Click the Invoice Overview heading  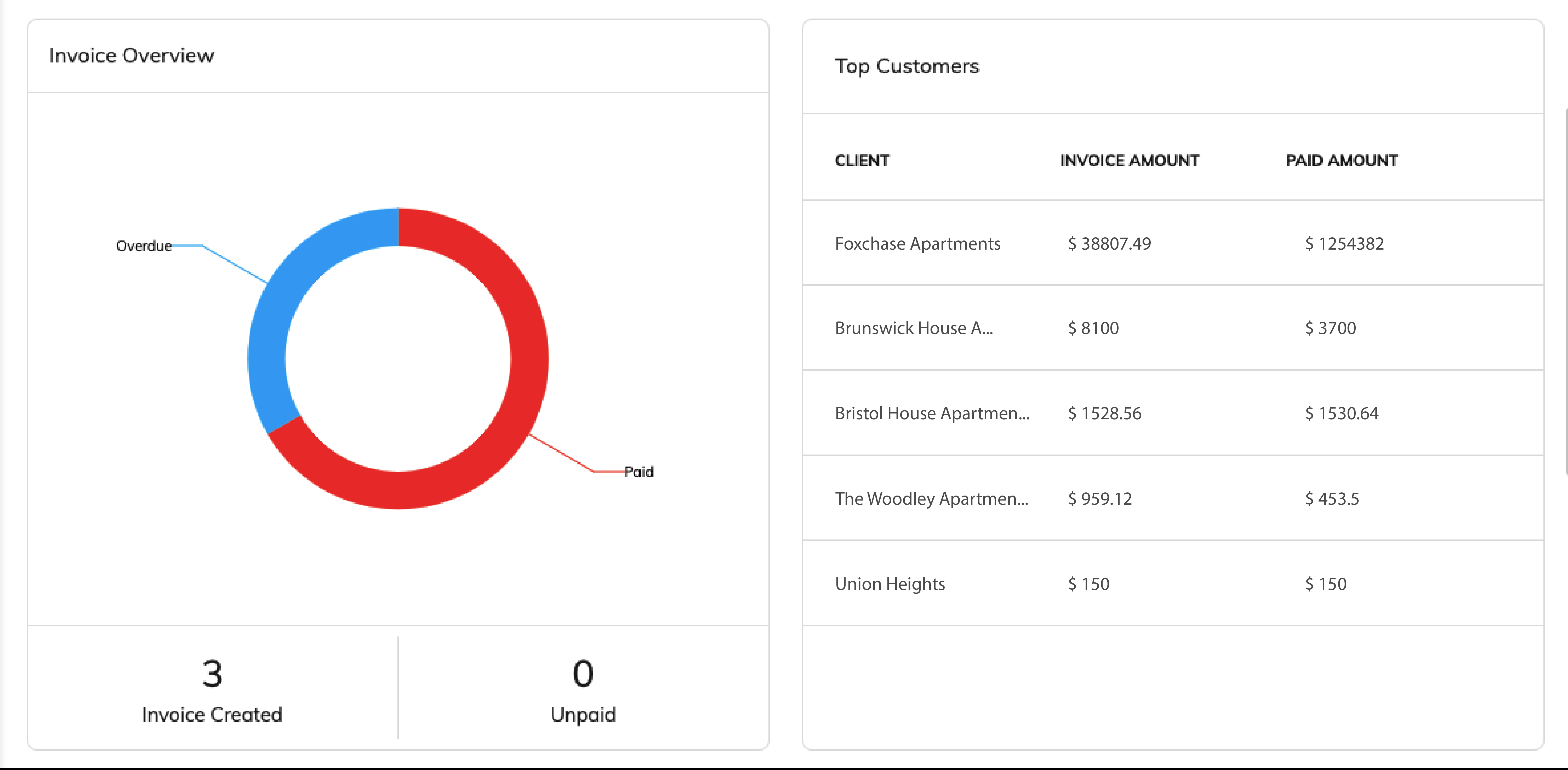pyautogui.click(x=132, y=55)
